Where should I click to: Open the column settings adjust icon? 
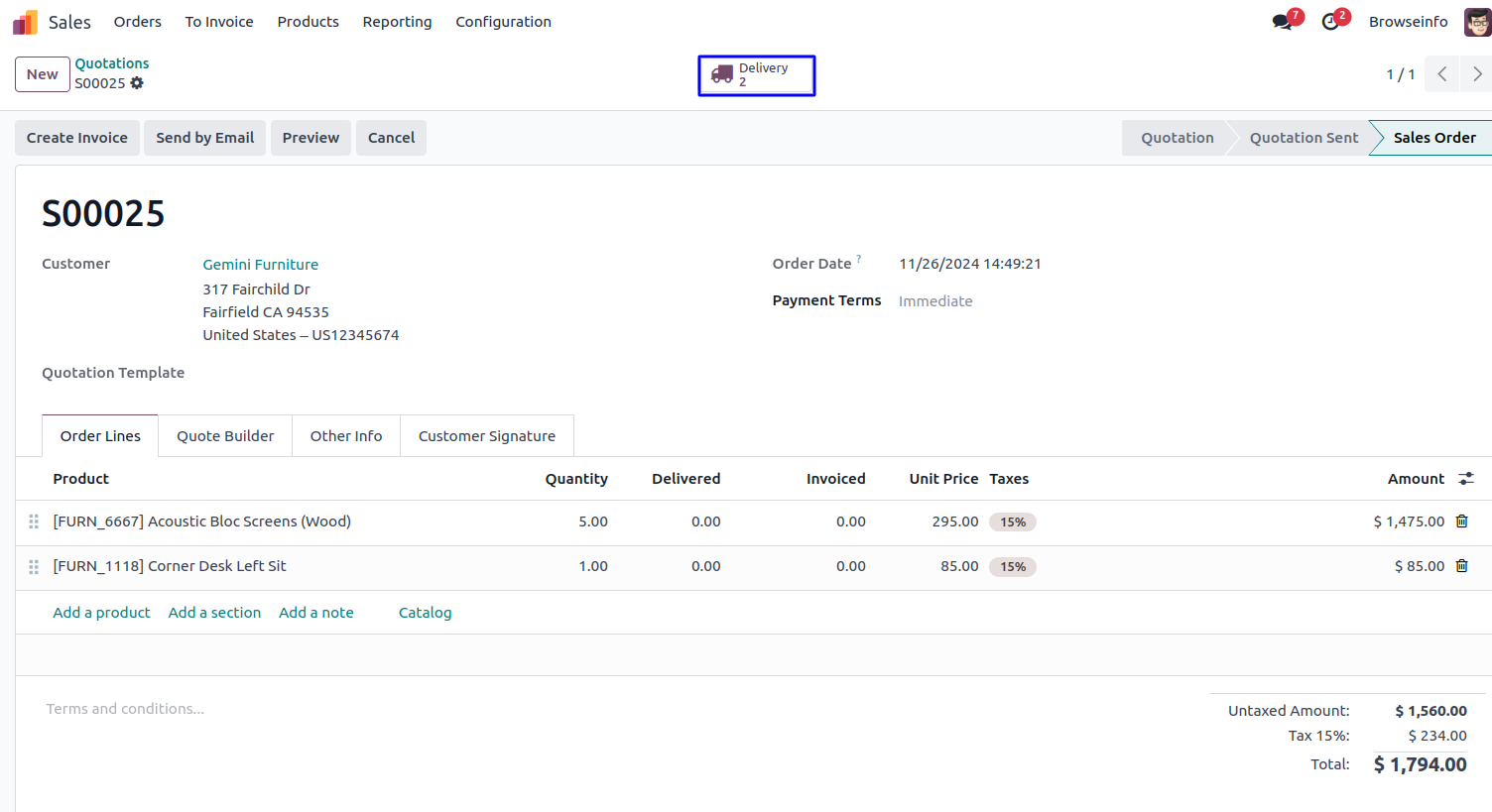pyautogui.click(x=1465, y=479)
